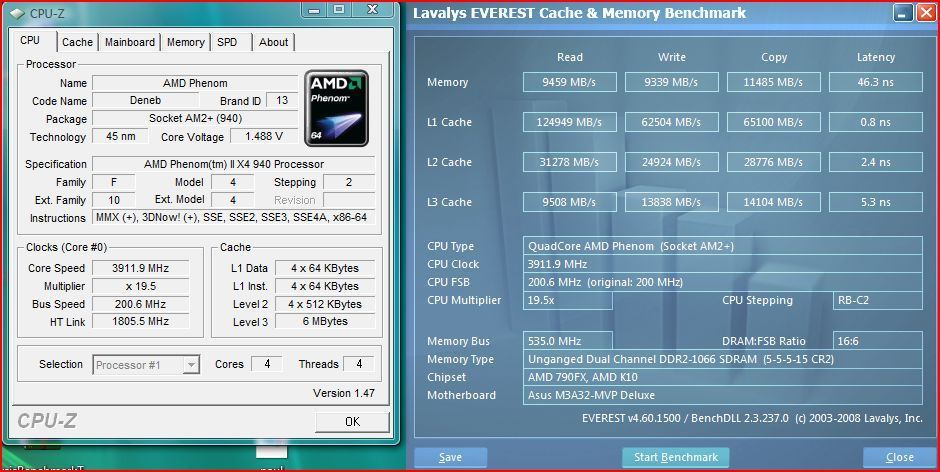Click the CPU Multiplier 19.5x field
This screenshot has height=472, width=940.
coord(568,300)
